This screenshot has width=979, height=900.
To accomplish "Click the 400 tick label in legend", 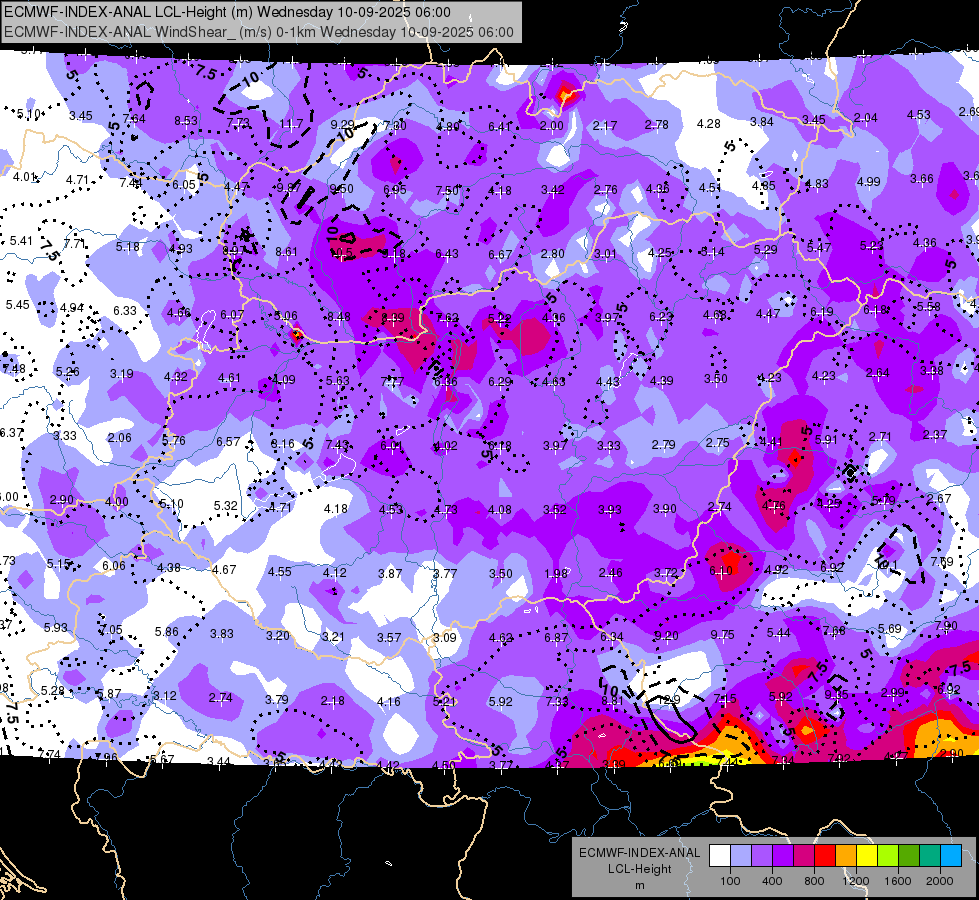I will tap(772, 881).
